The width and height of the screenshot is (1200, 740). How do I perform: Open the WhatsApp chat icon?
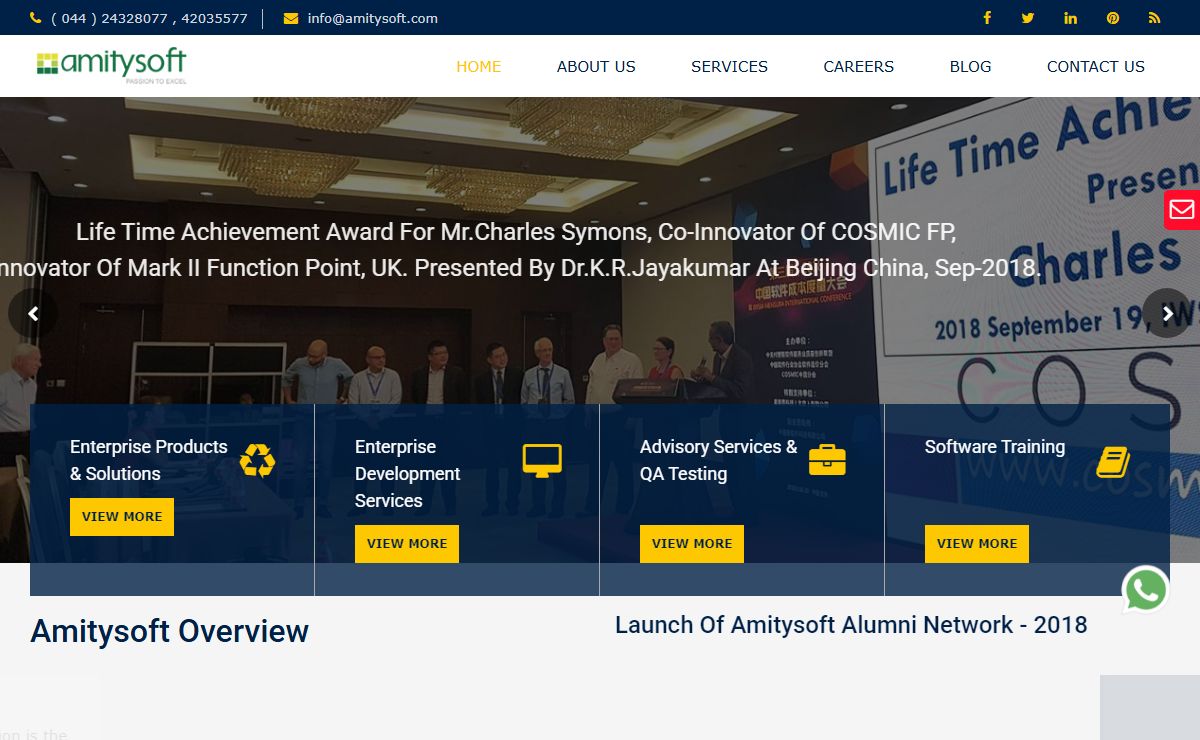coord(1146,590)
